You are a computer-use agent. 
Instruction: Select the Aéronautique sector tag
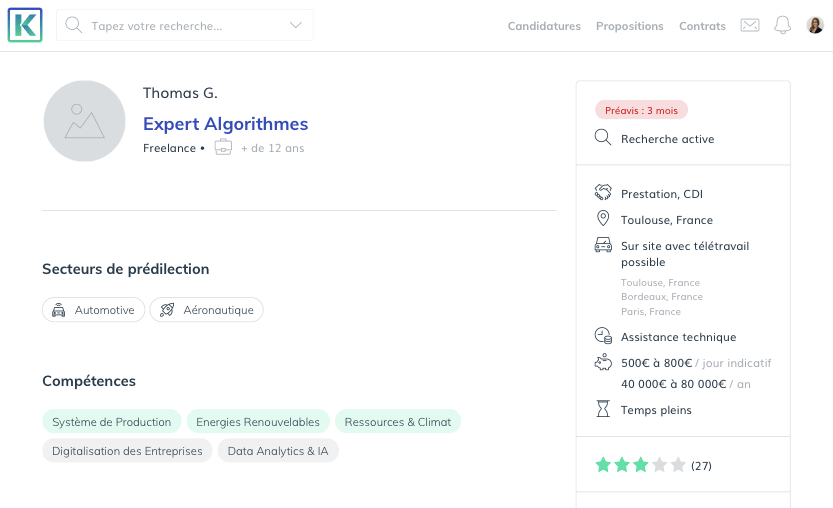click(207, 310)
